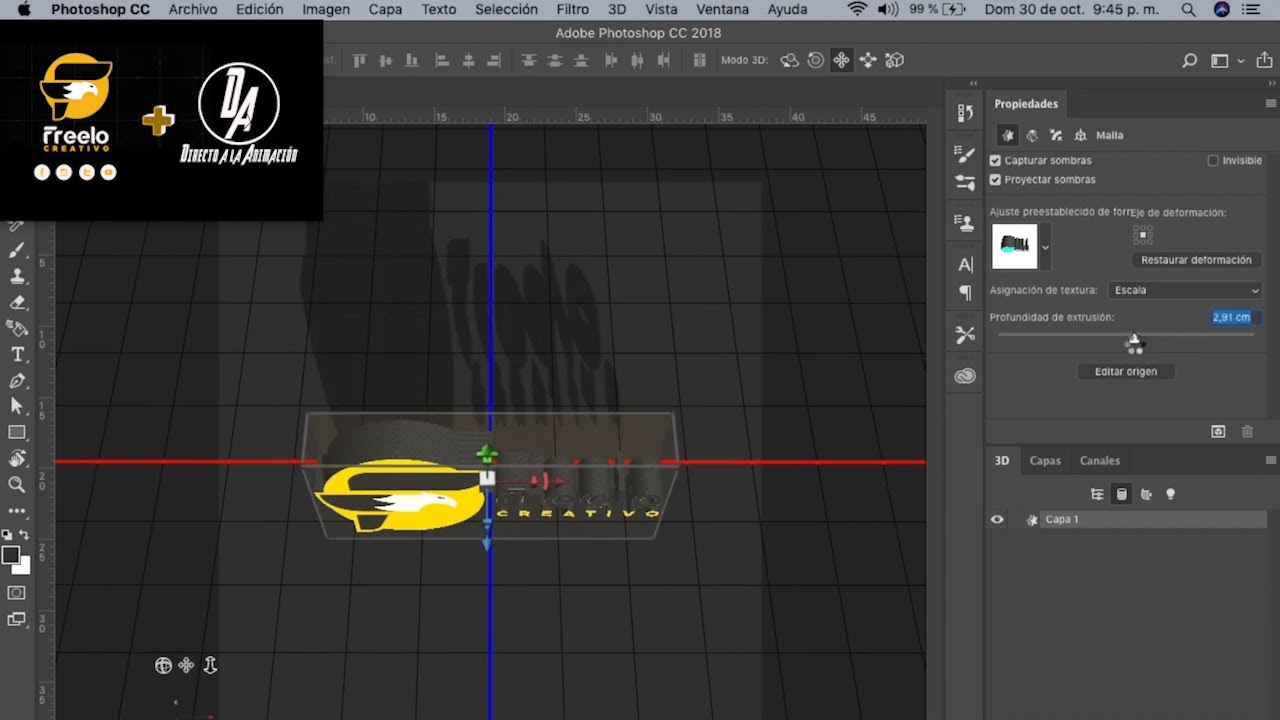Click the Editar origen button
1280x720 pixels.
(x=1126, y=371)
